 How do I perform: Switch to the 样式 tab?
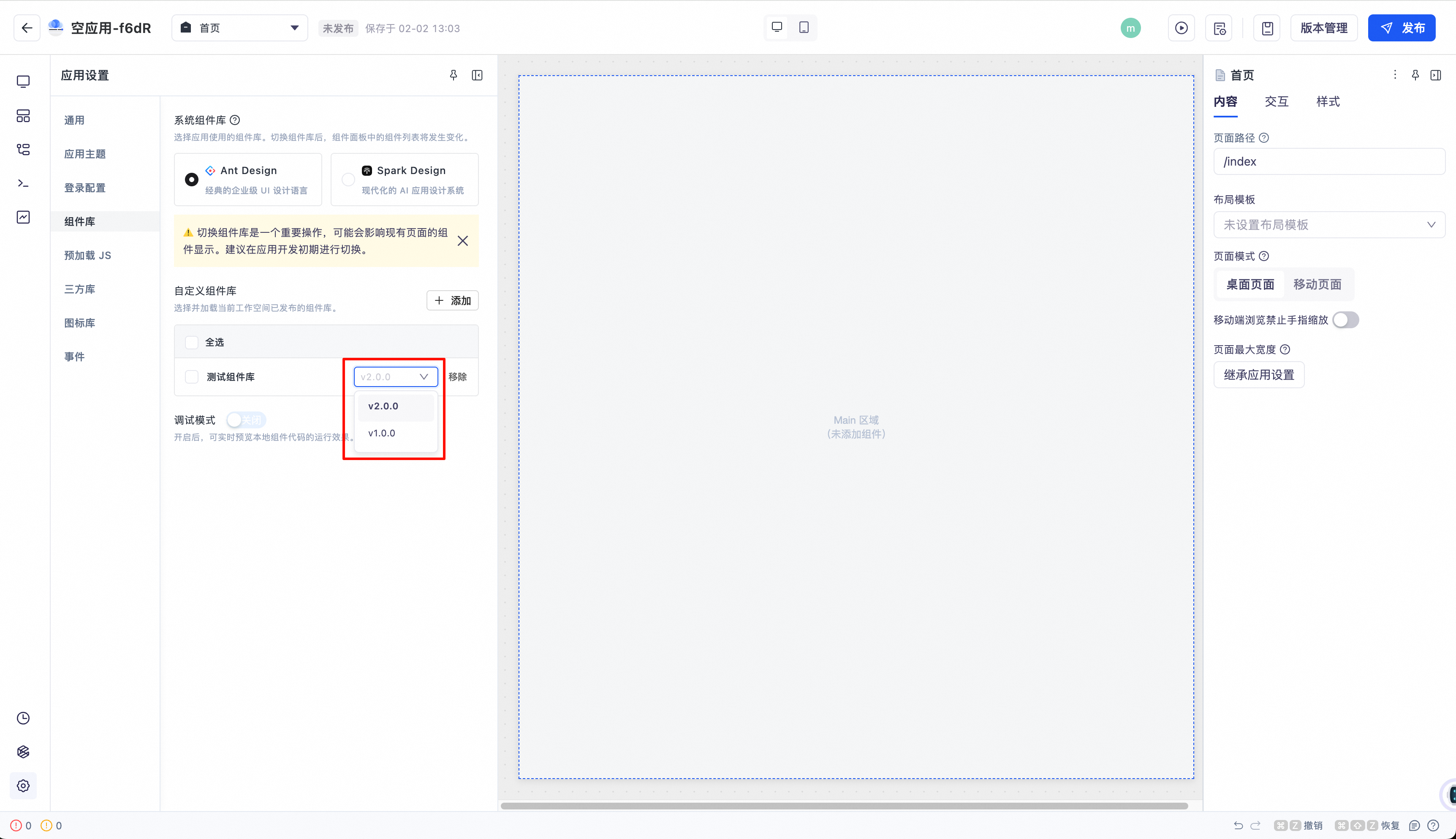(x=1328, y=101)
